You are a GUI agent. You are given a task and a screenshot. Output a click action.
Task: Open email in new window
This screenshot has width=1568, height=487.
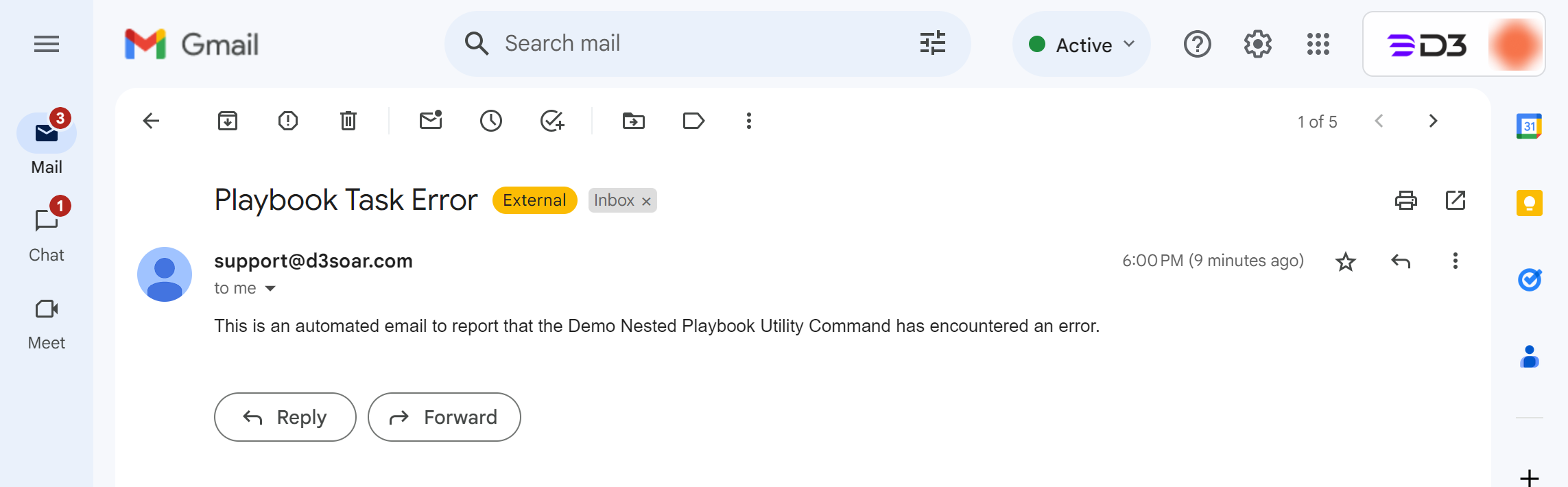click(1455, 200)
